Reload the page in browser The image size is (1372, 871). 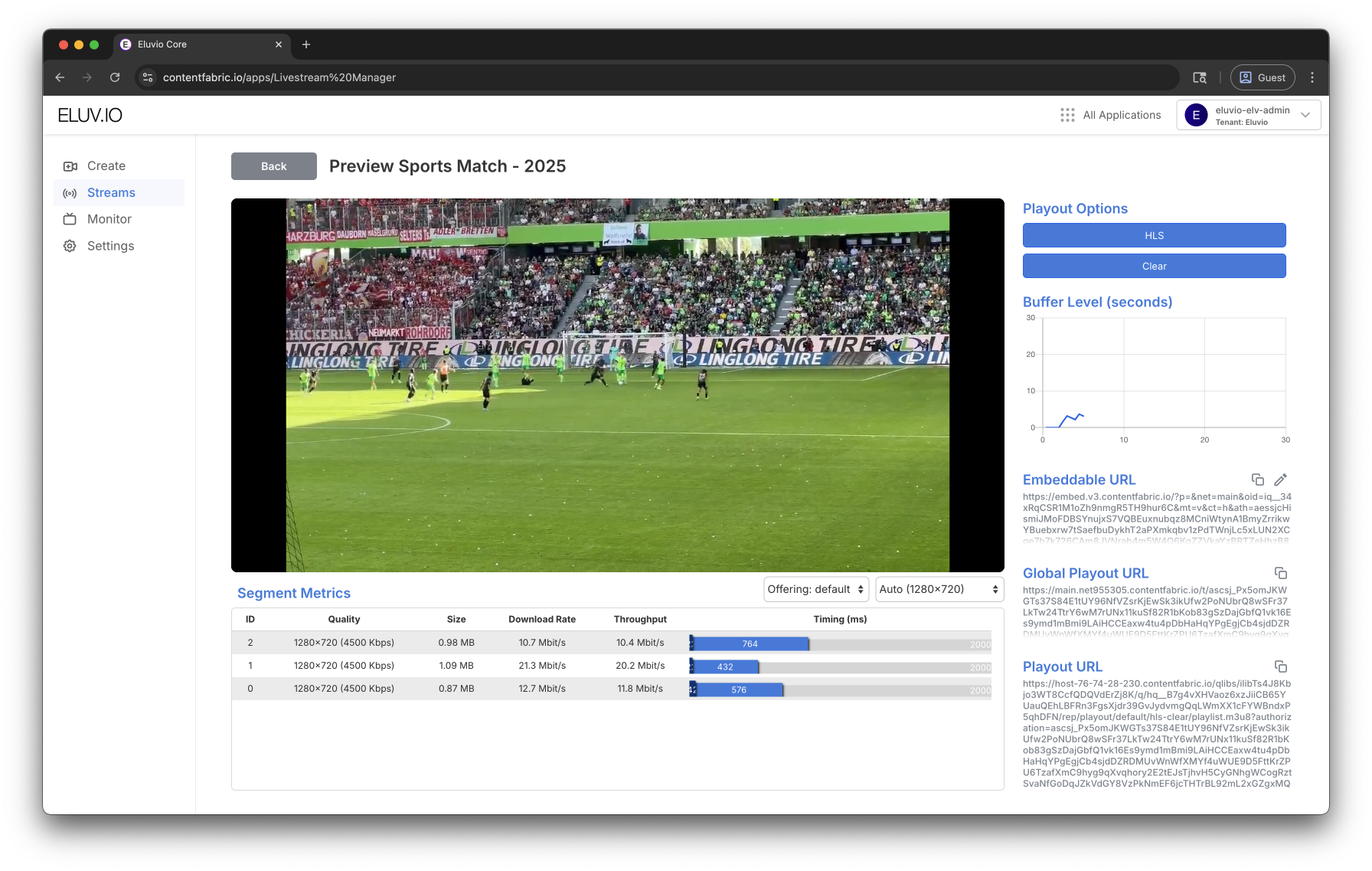(x=115, y=77)
